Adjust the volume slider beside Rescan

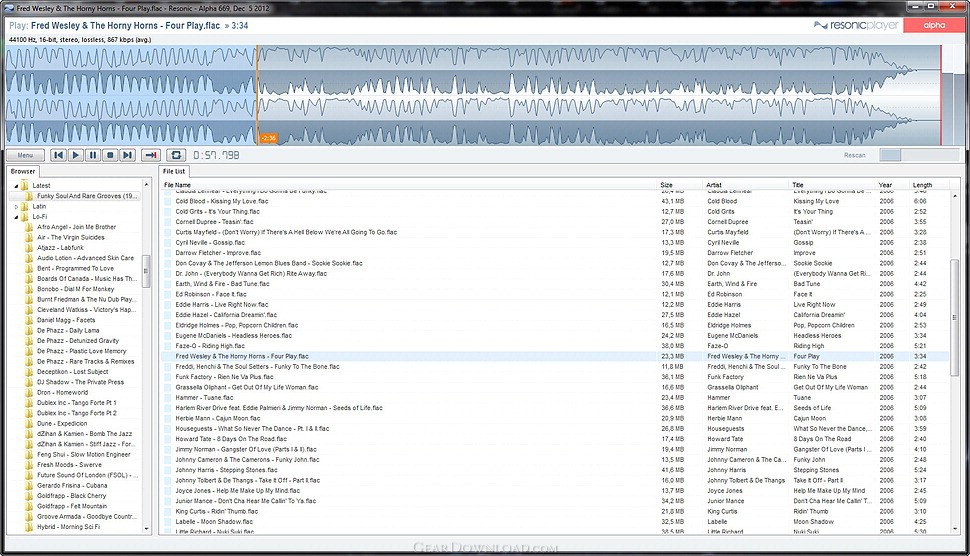pos(919,155)
